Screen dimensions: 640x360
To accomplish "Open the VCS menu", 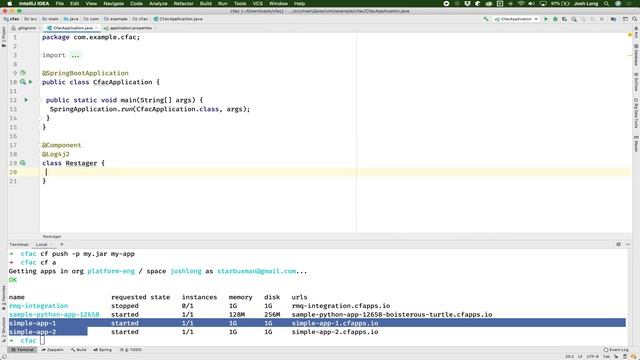I will click(258, 4).
